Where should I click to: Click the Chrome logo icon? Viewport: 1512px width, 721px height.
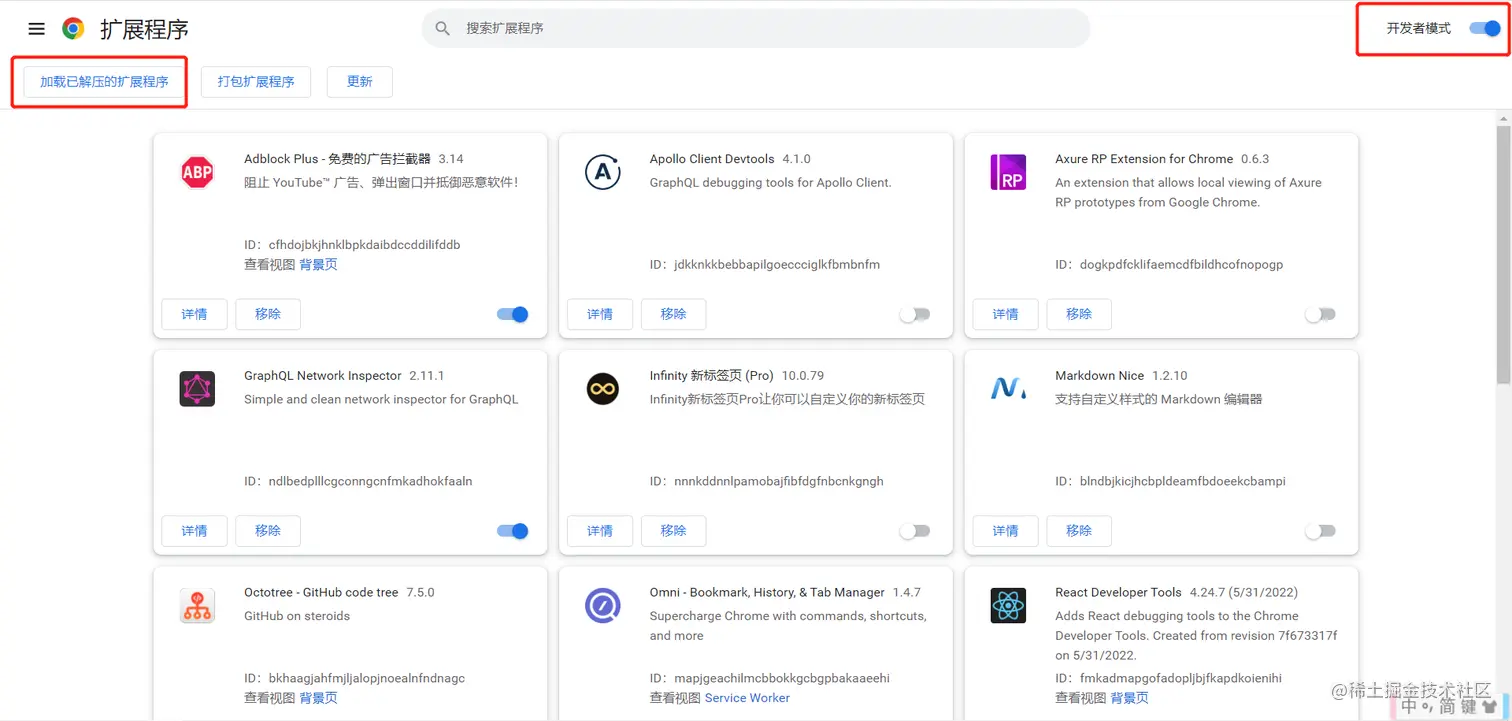click(x=73, y=29)
